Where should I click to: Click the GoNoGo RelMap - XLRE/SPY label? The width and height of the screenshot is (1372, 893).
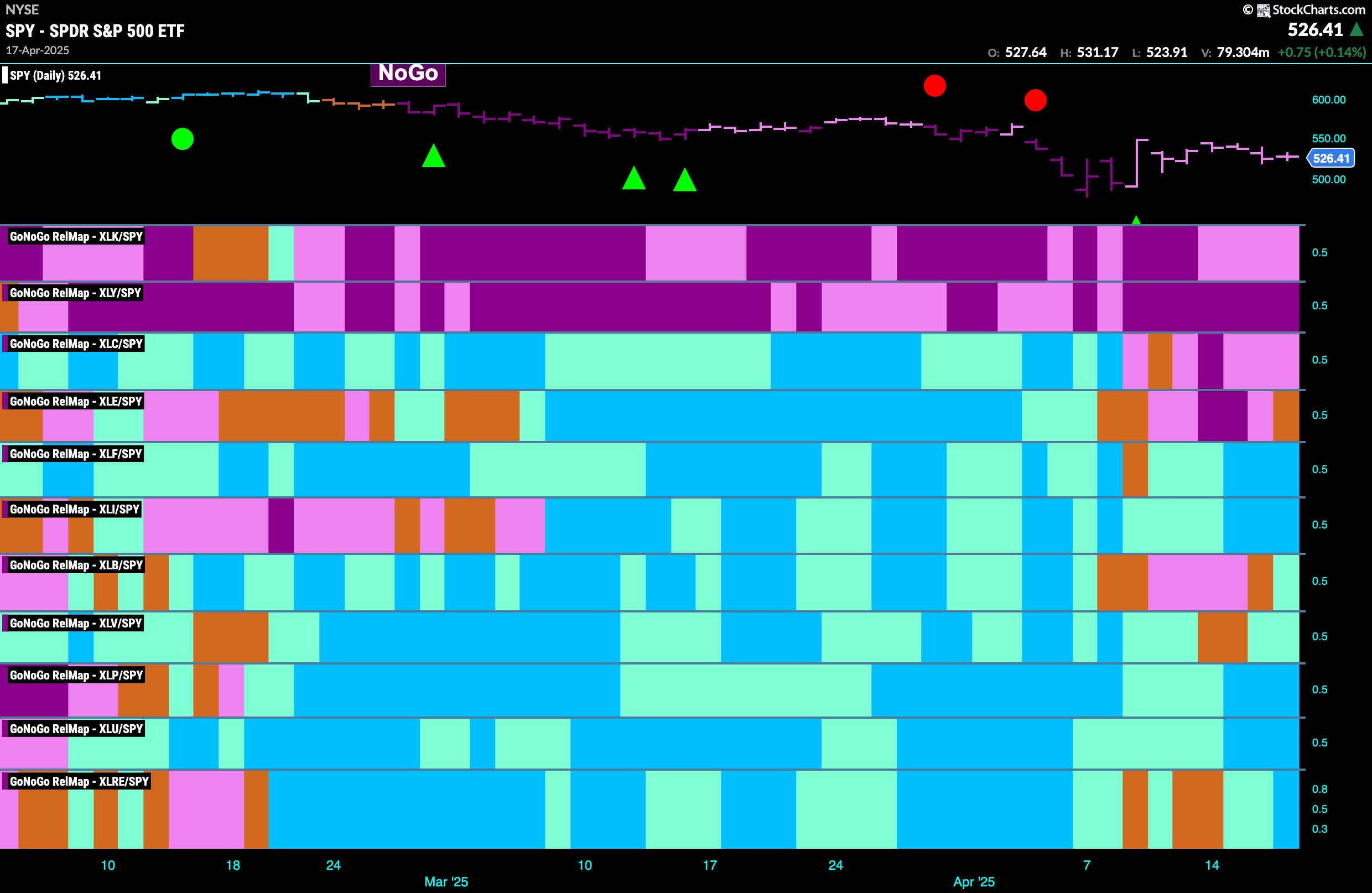(x=79, y=781)
